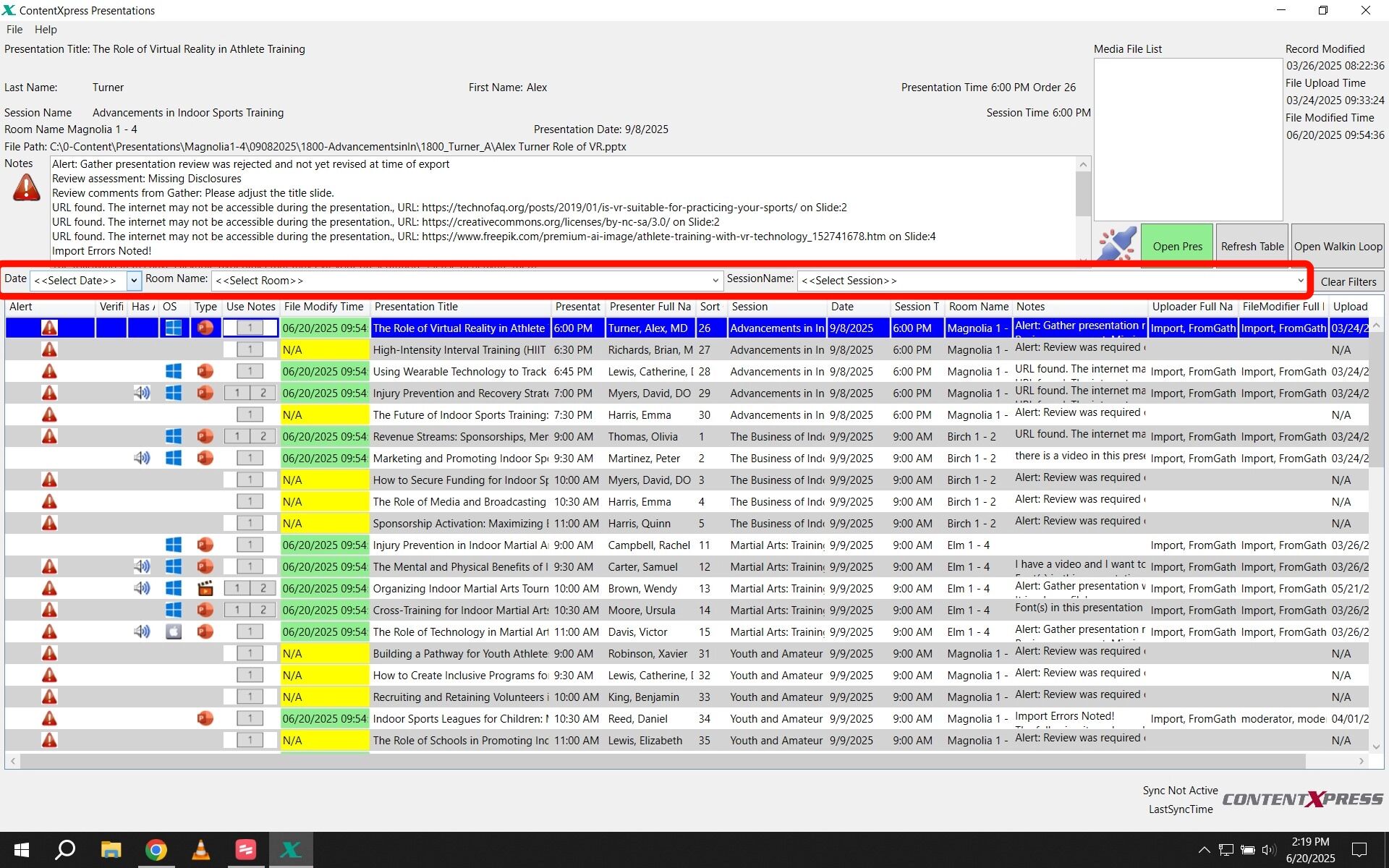Open the Select Date dropdown
This screenshot has width=1389, height=868.
[x=134, y=280]
